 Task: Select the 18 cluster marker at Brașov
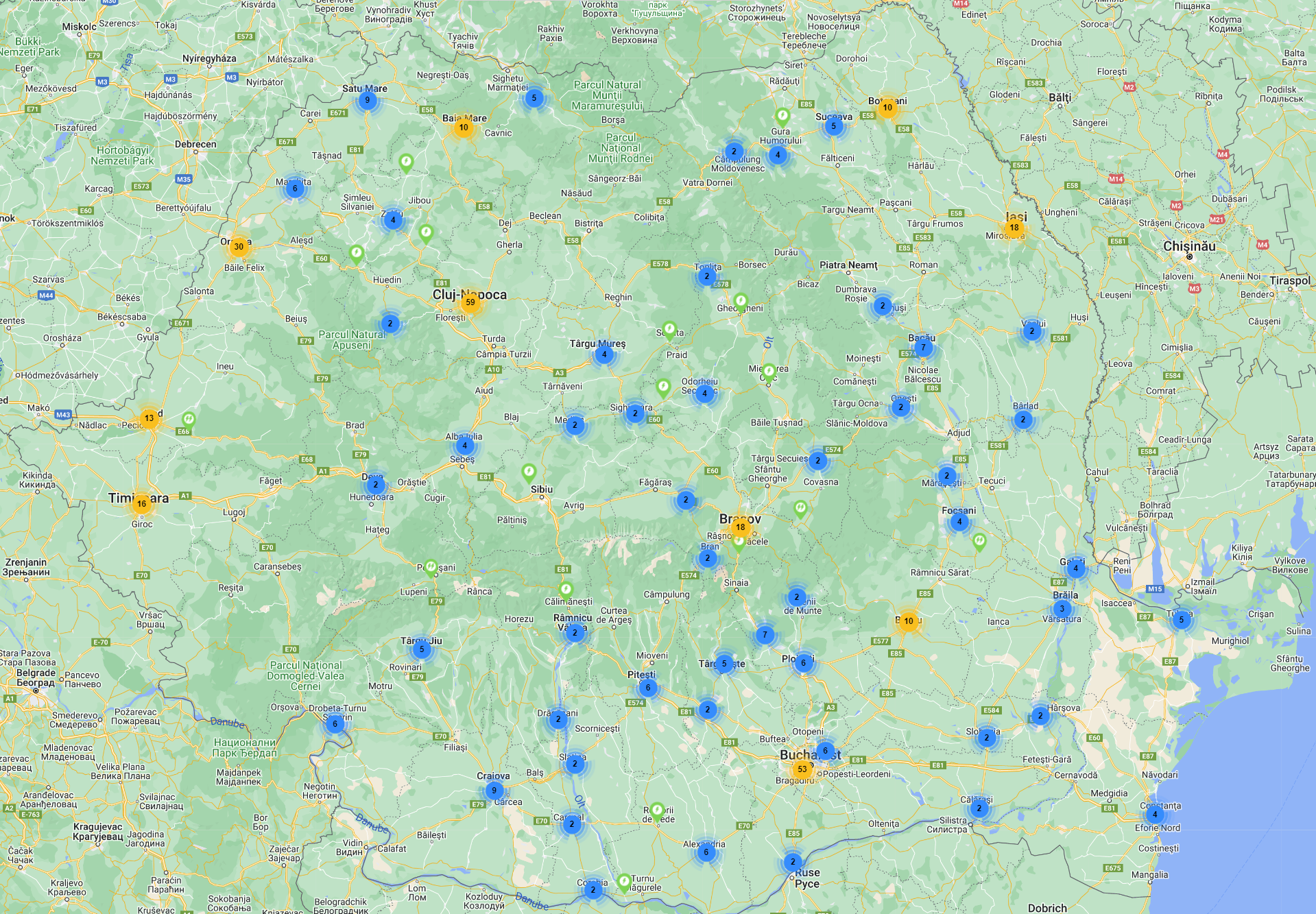click(740, 527)
